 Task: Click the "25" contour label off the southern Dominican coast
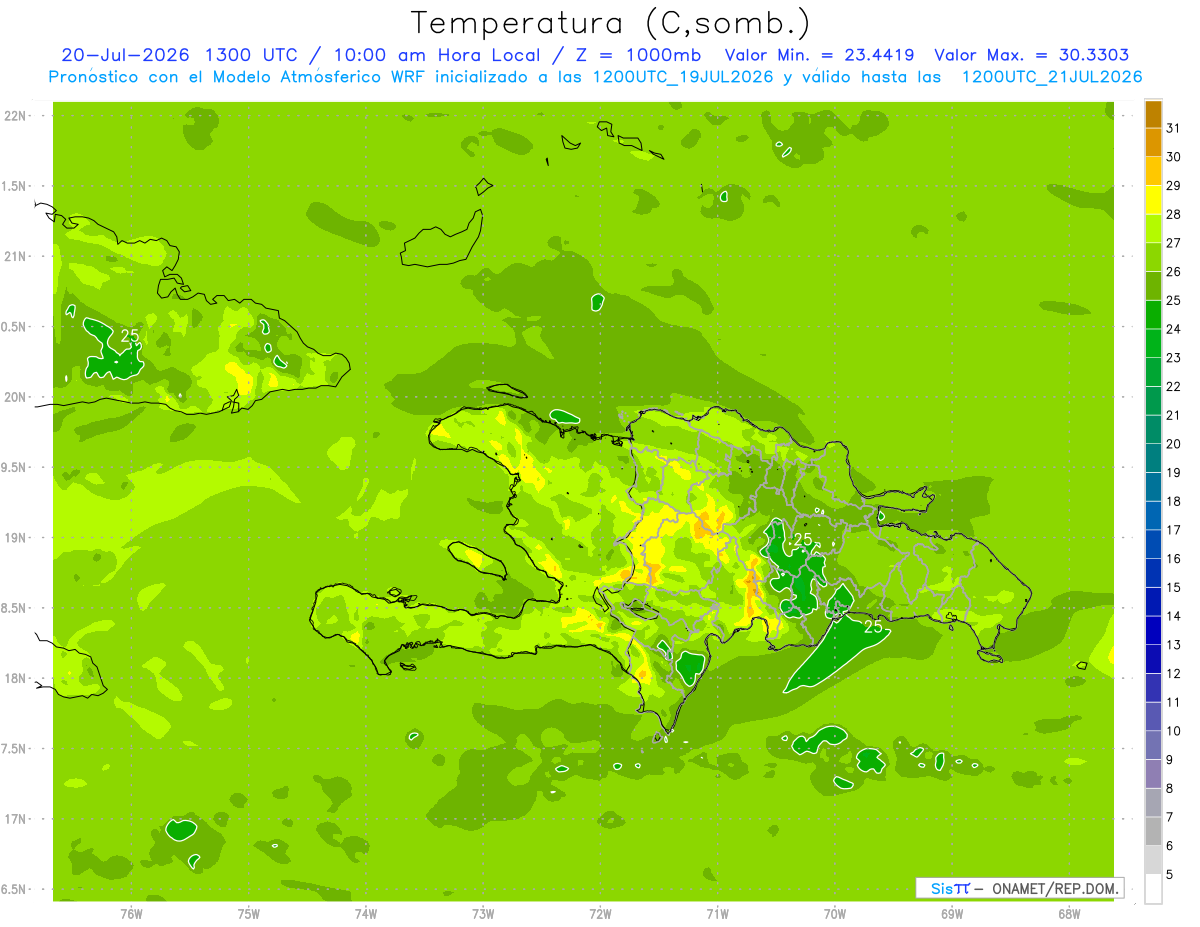coord(873,627)
